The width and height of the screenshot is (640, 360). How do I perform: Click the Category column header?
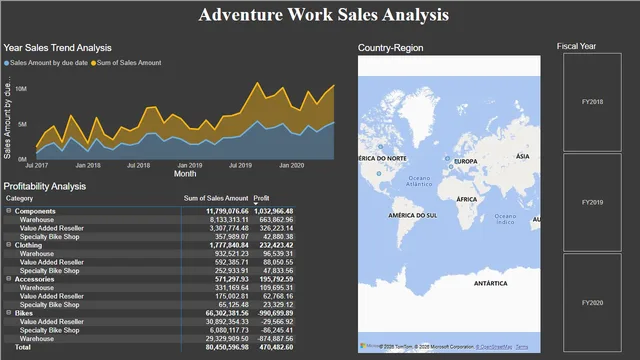pos(19,198)
